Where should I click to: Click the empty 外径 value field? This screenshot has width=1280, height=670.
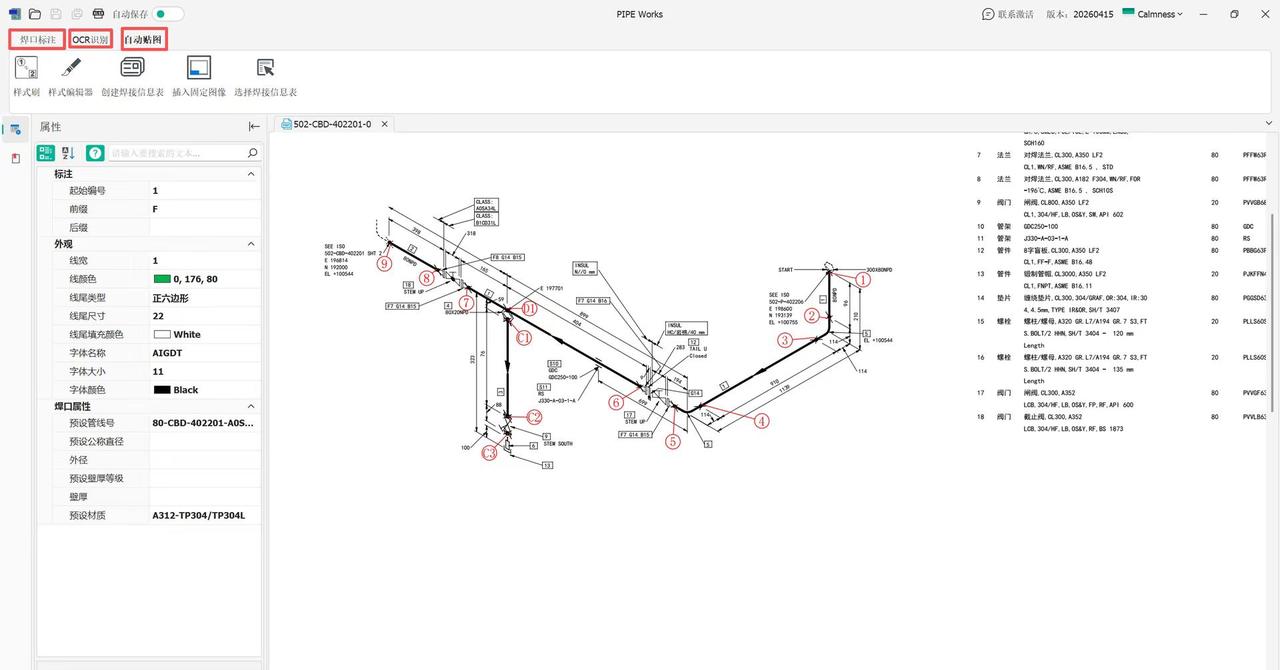pos(205,460)
